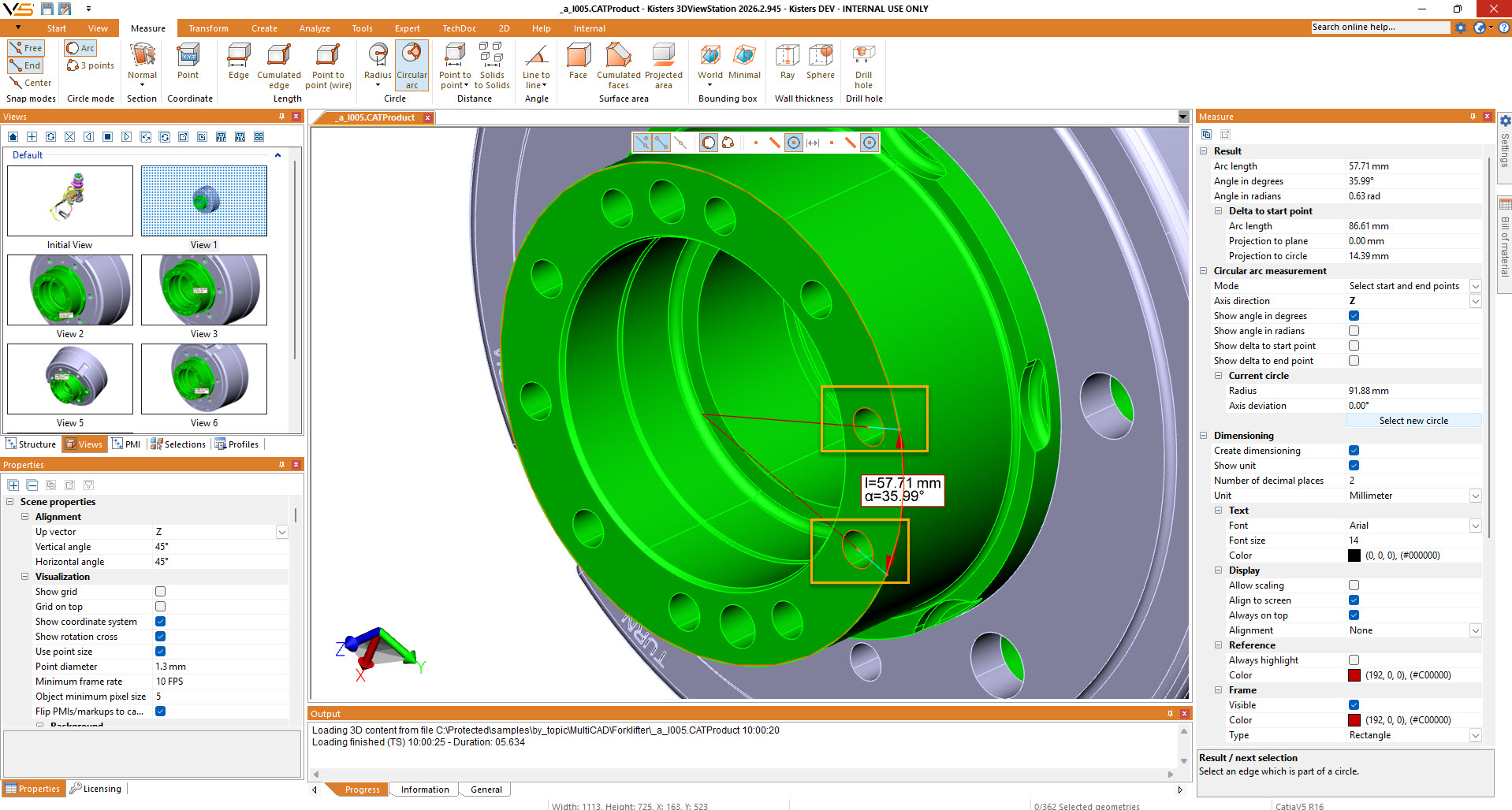The image size is (1512, 810).
Task: Open the frame Type dropdown
Action: coord(1475,735)
